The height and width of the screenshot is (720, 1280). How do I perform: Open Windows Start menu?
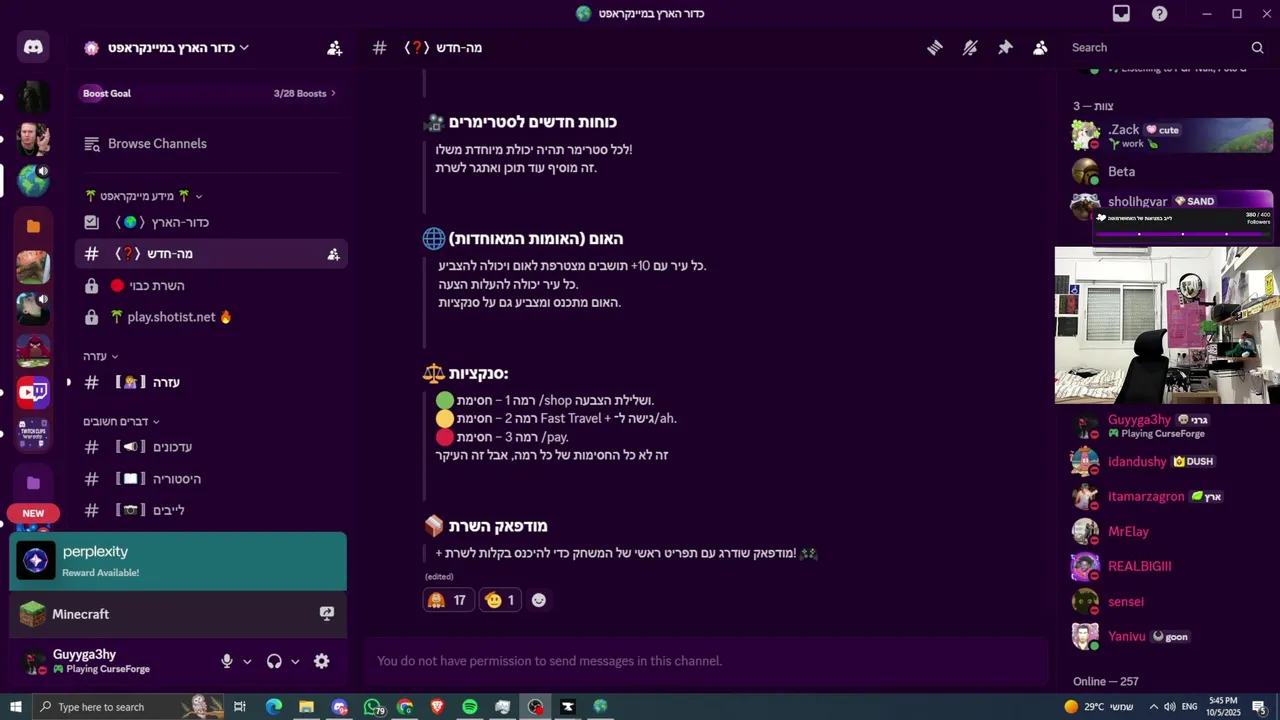[15, 707]
